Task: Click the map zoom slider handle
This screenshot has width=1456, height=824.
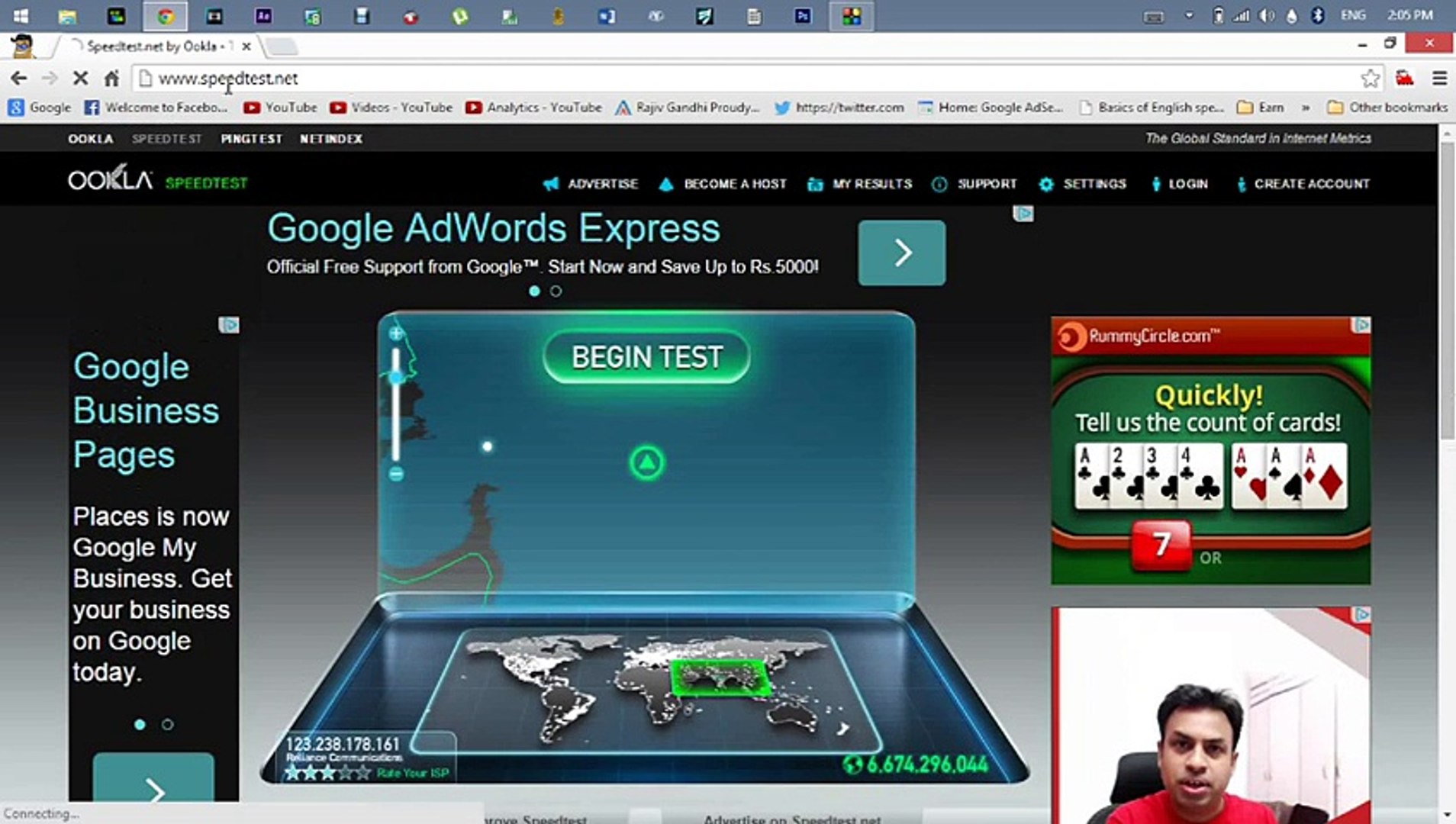Action: (x=395, y=377)
